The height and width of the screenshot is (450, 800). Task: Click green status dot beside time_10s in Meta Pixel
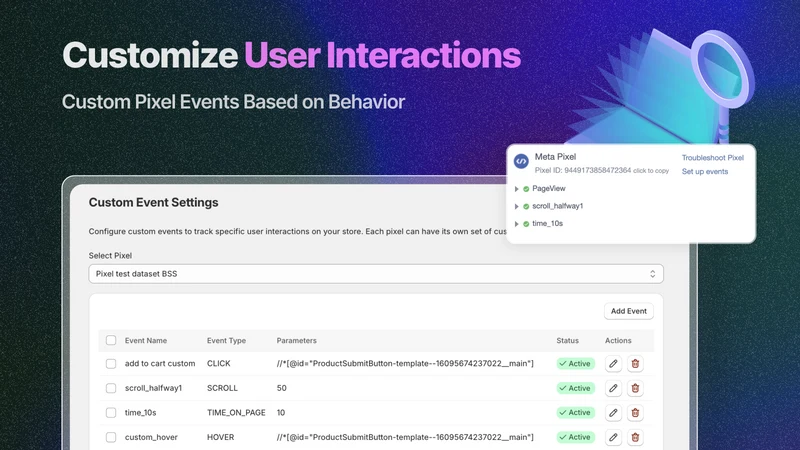pos(526,223)
